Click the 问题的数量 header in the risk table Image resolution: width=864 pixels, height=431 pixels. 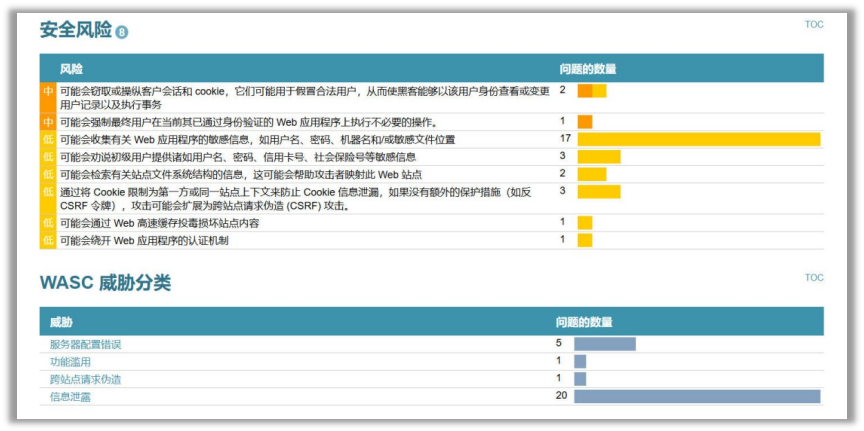[587, 69]
